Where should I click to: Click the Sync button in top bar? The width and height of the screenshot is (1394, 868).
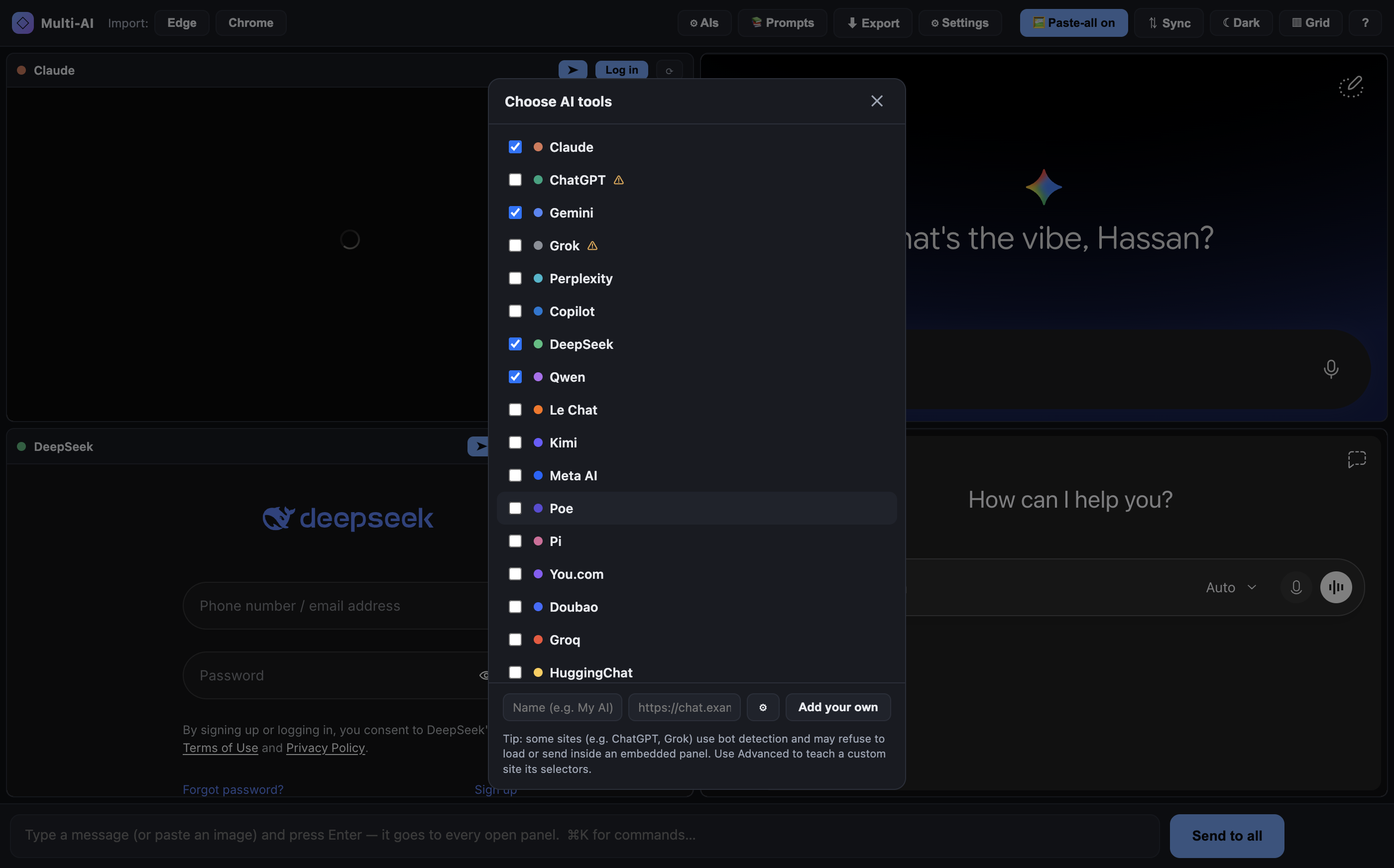tap(1168, 23)
